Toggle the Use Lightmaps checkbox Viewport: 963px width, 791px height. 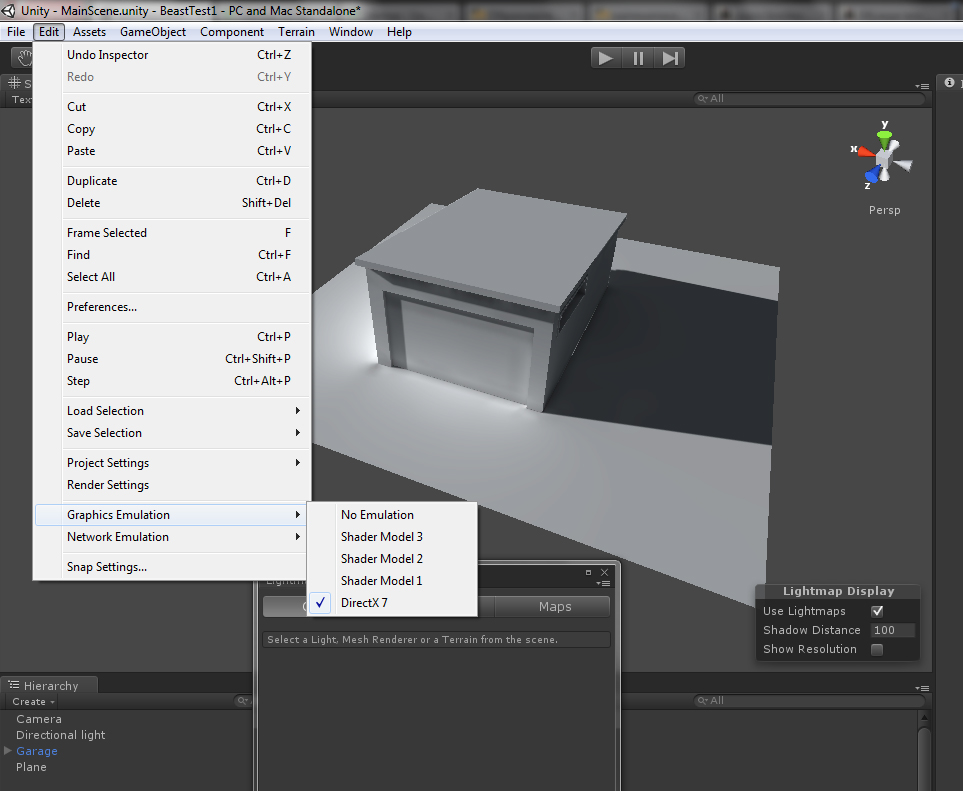point(877,611)
